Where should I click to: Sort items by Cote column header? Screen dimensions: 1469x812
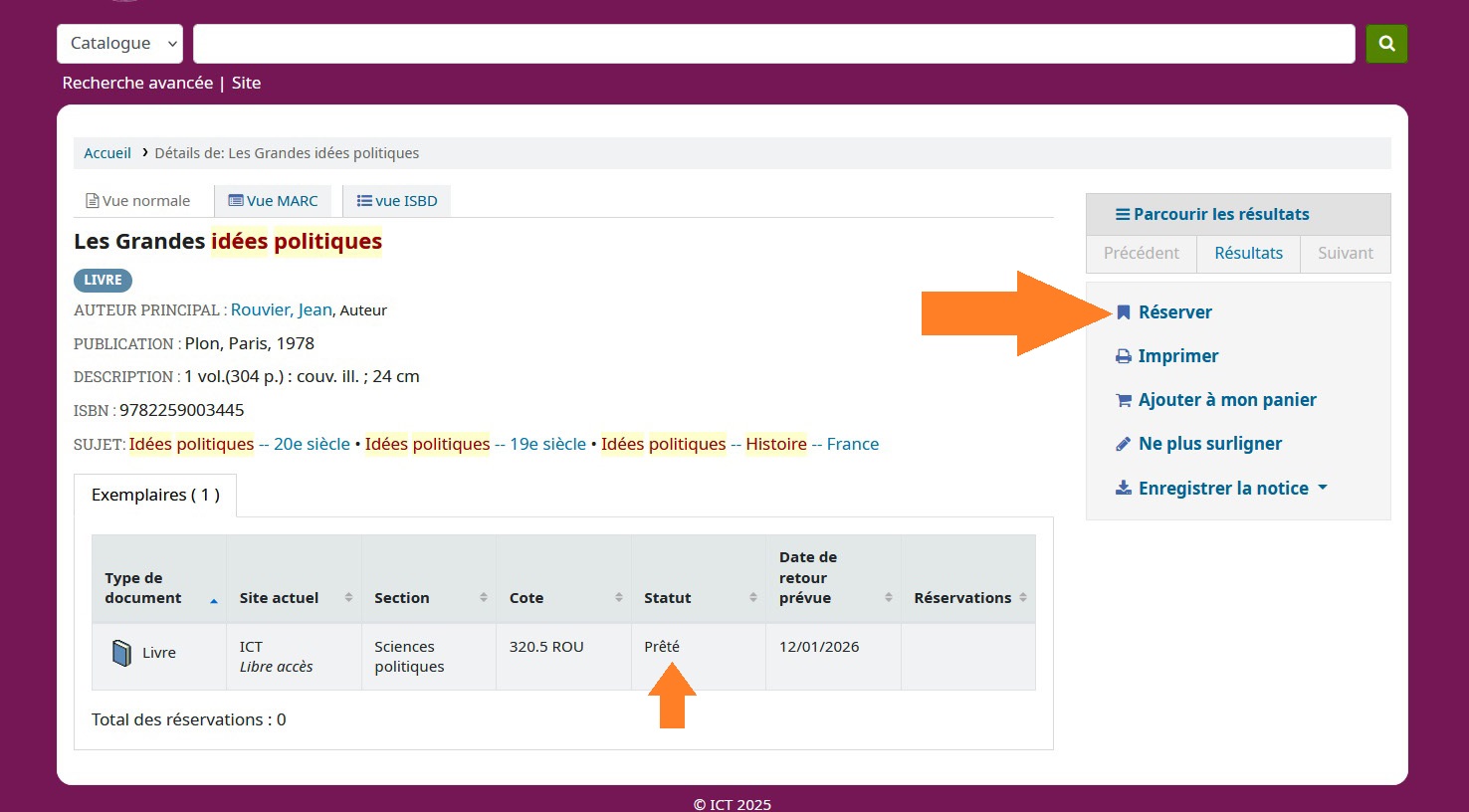(x=562, y=597)
